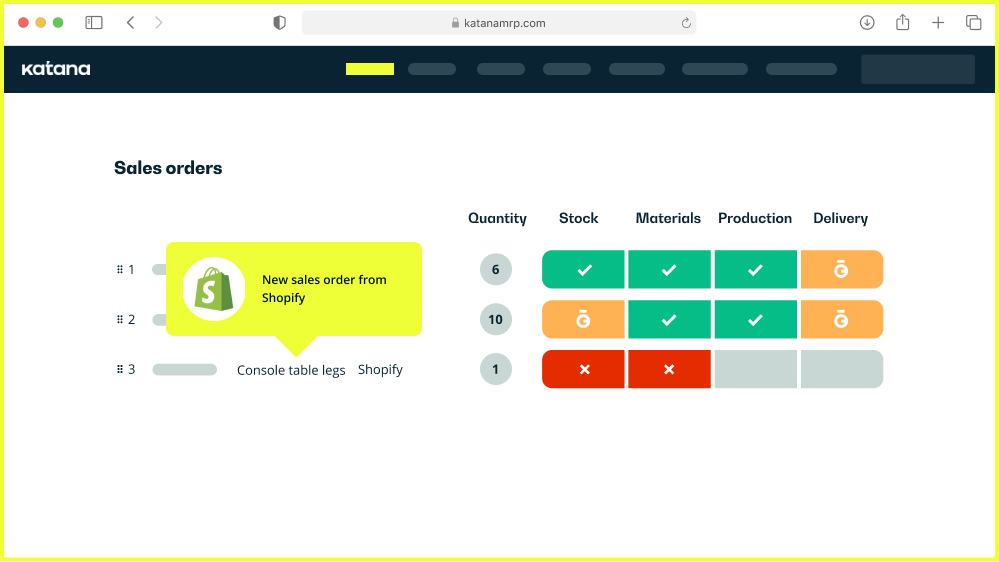Click the Materials column header
The width and height of the screenshot is (999, 562).
(668, 219)
